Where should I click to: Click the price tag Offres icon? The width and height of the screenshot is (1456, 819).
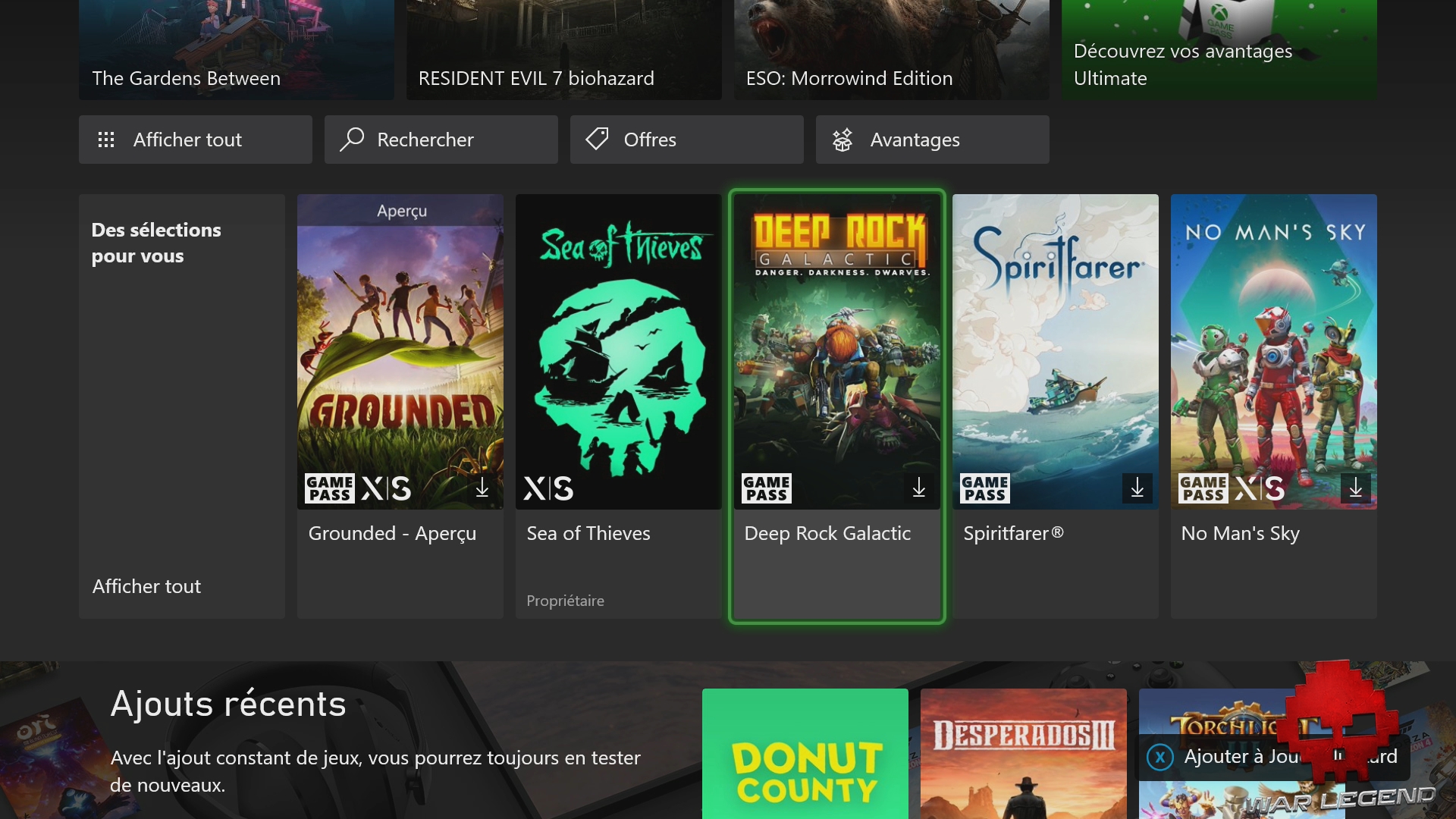597,139
